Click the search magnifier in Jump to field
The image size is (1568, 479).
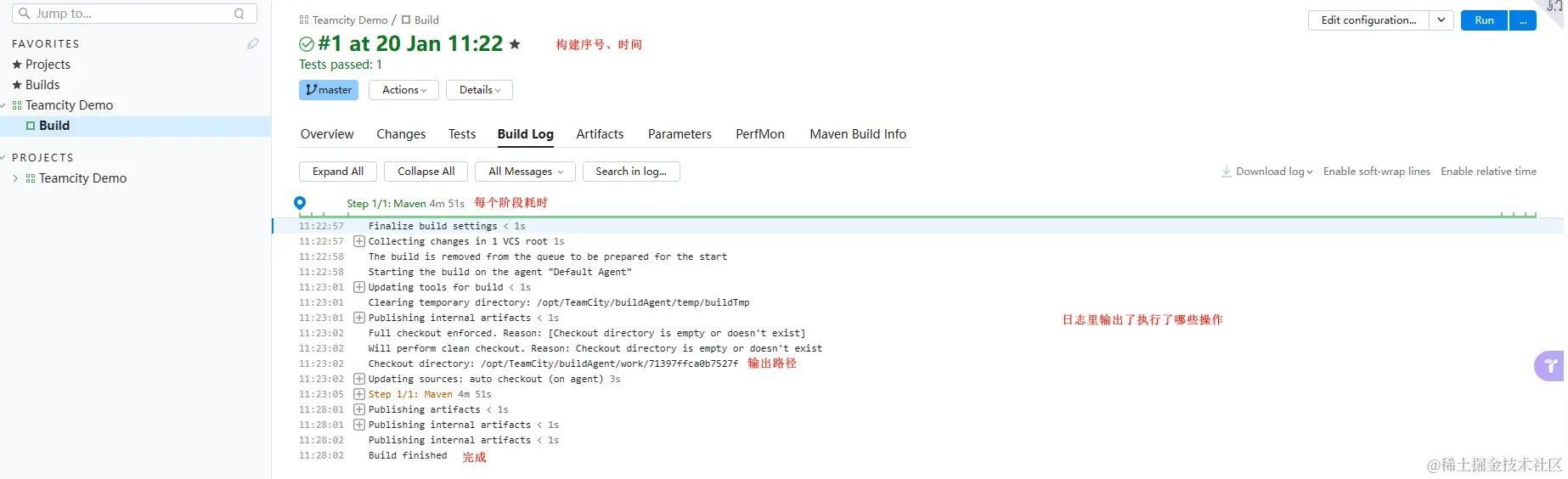(24, 14)
